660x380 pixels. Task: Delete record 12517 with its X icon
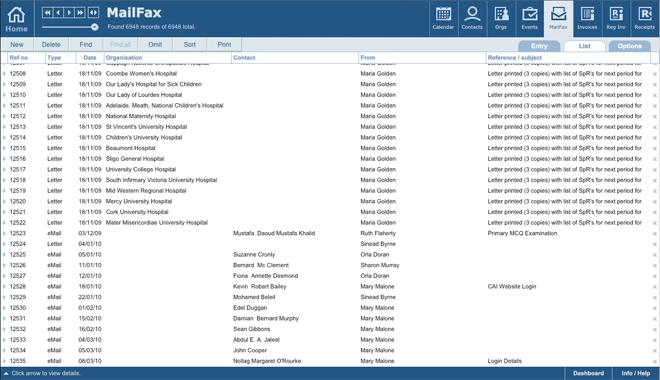(x=655, y=170)
